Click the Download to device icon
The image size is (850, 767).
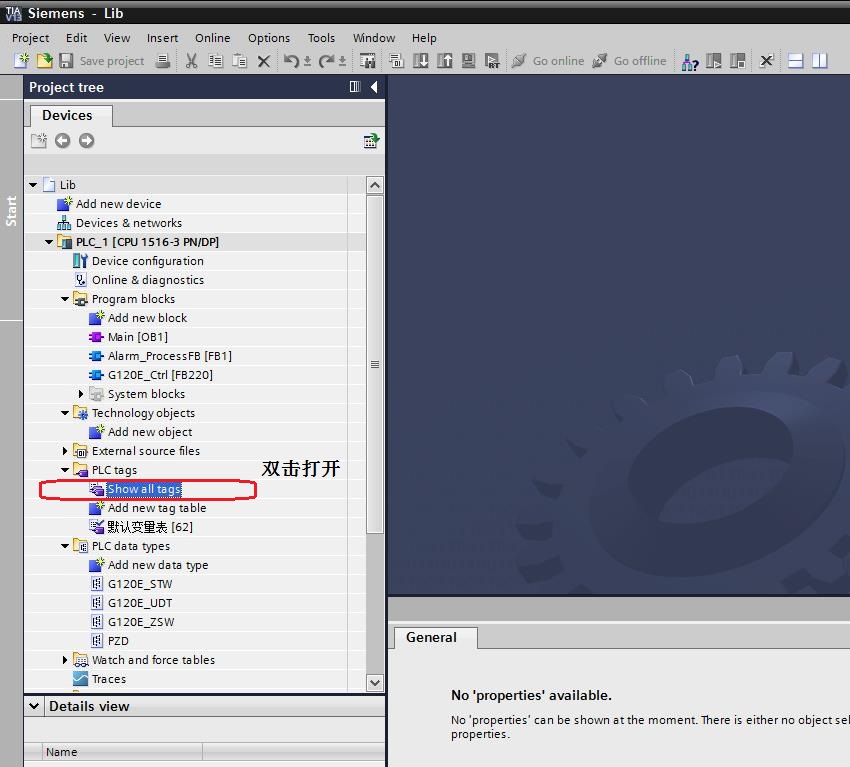coord(421,61)
